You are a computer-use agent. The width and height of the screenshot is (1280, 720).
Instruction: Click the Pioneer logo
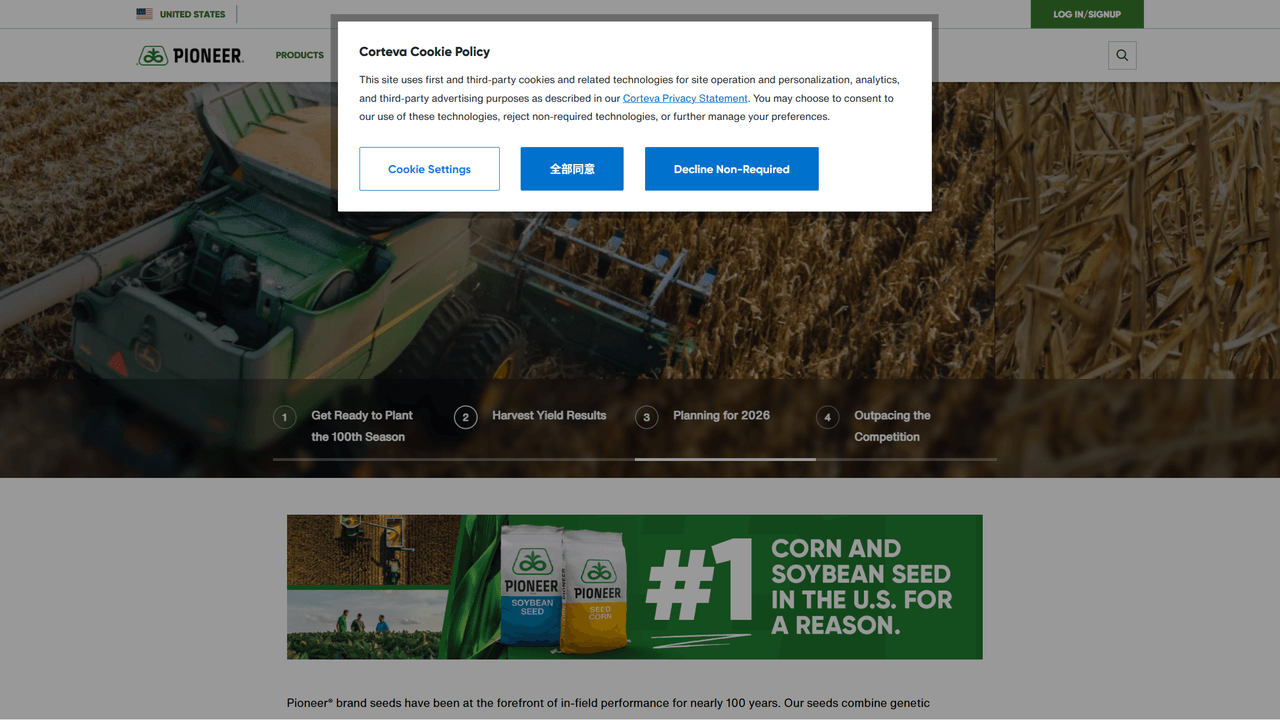pos(190,55)
